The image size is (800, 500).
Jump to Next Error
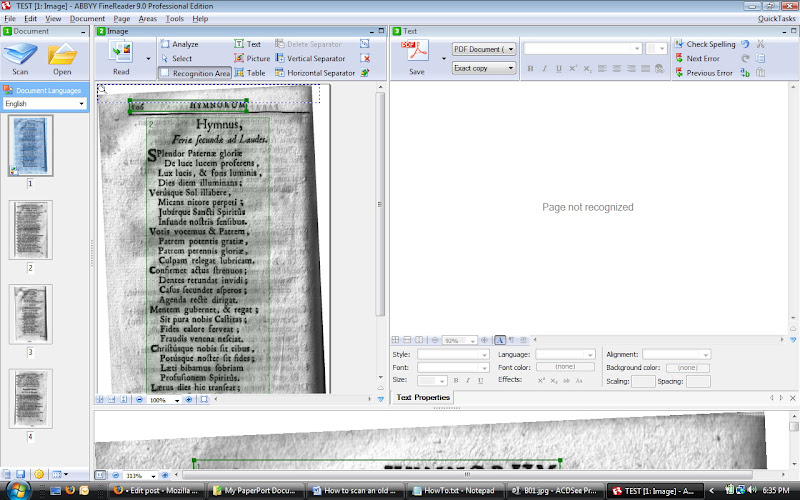(x=697, y=58)
